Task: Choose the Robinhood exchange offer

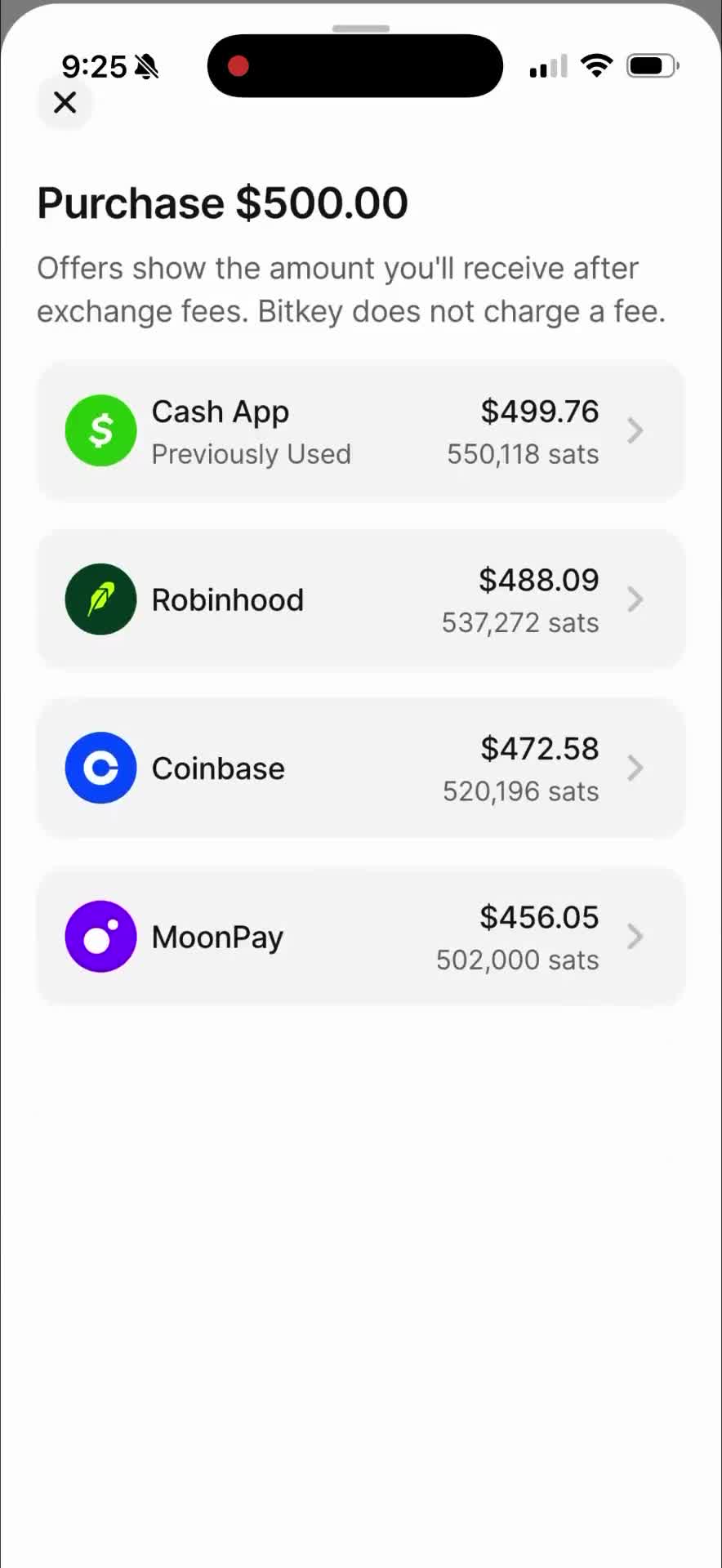Action: pyautogui.click(x=361, y=599)
